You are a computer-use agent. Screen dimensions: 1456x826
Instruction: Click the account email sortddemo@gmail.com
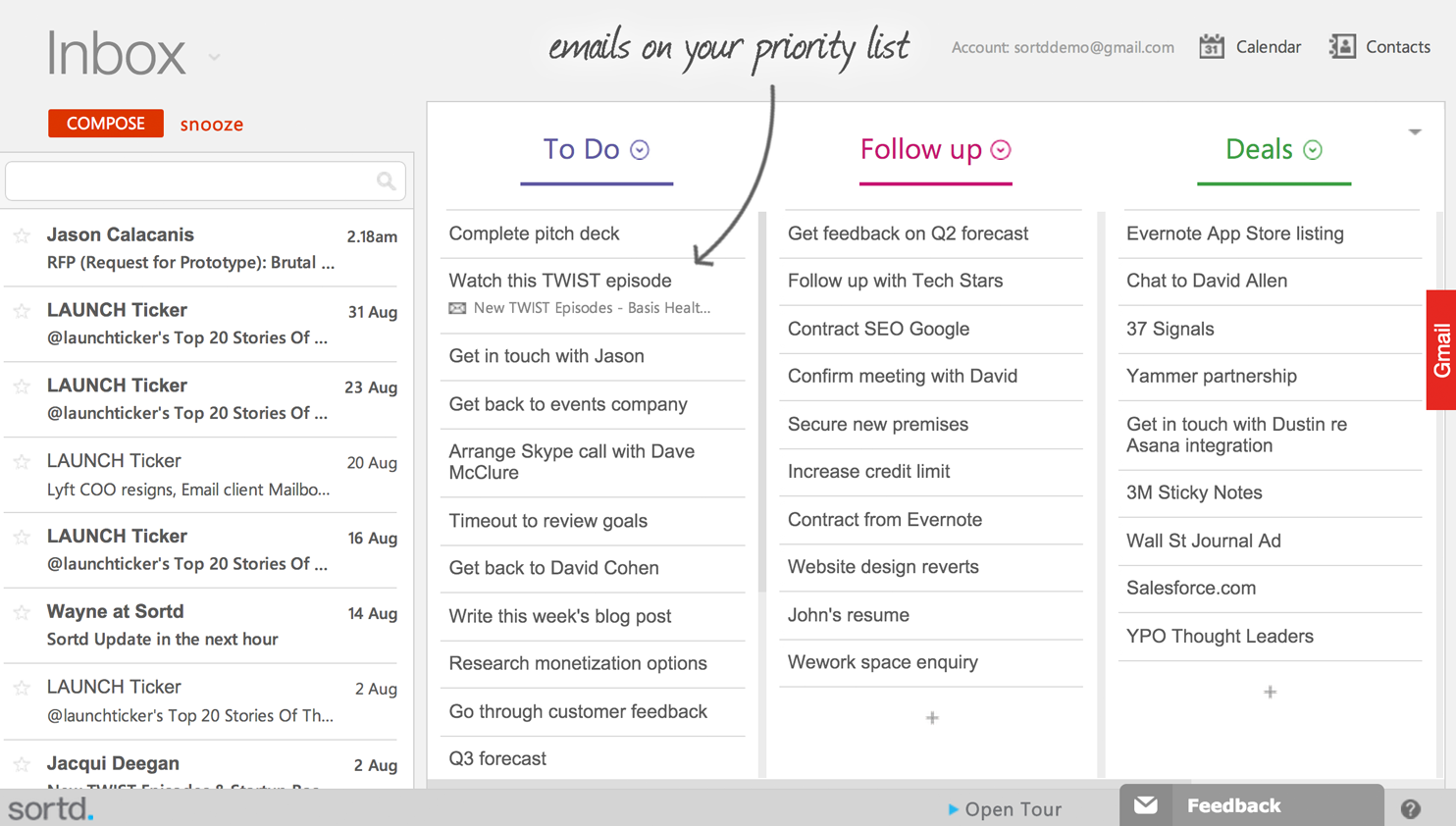coord(1094,47)
